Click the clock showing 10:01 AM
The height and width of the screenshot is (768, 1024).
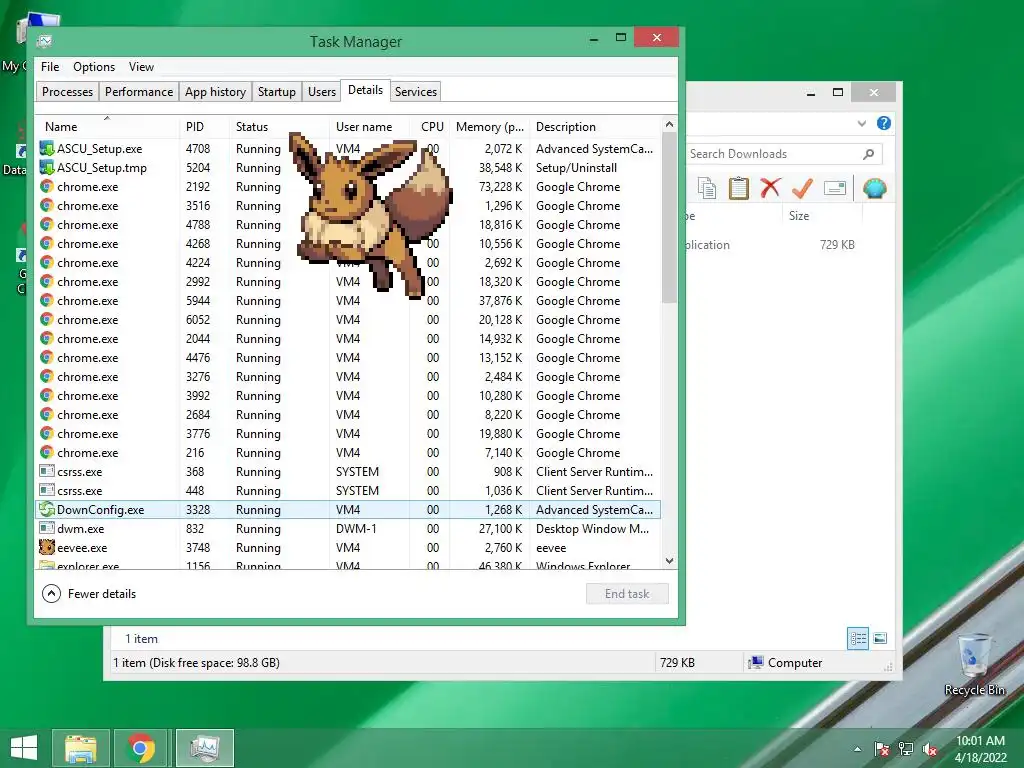[980, 741]
